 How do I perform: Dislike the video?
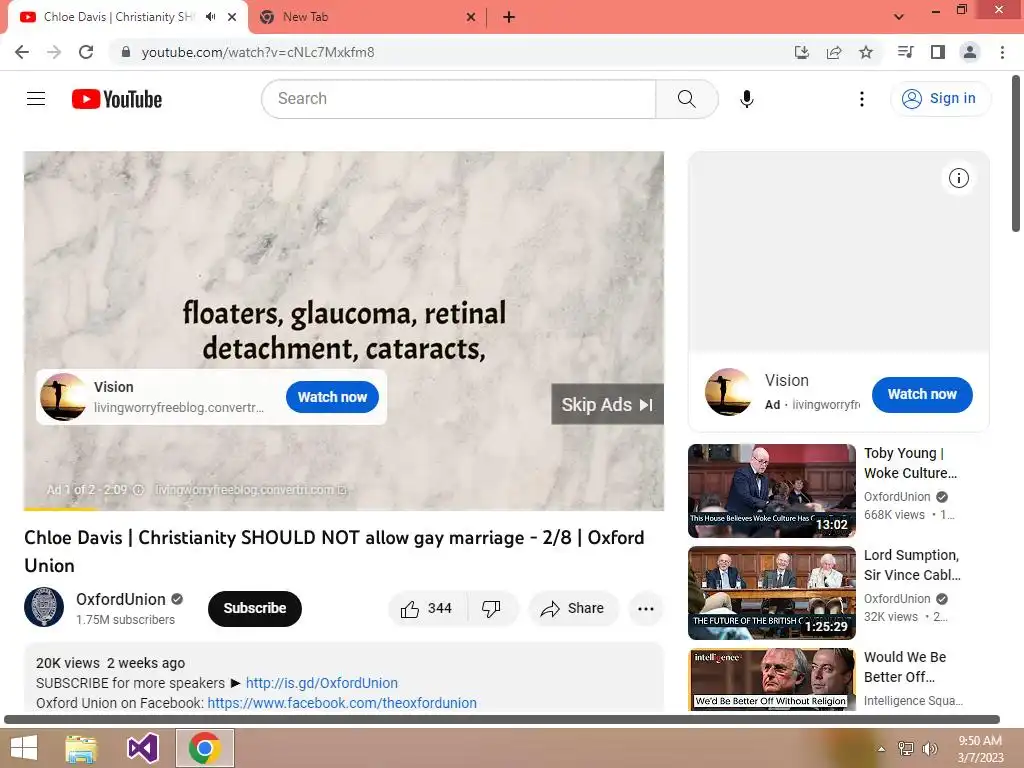click(492, 609)
